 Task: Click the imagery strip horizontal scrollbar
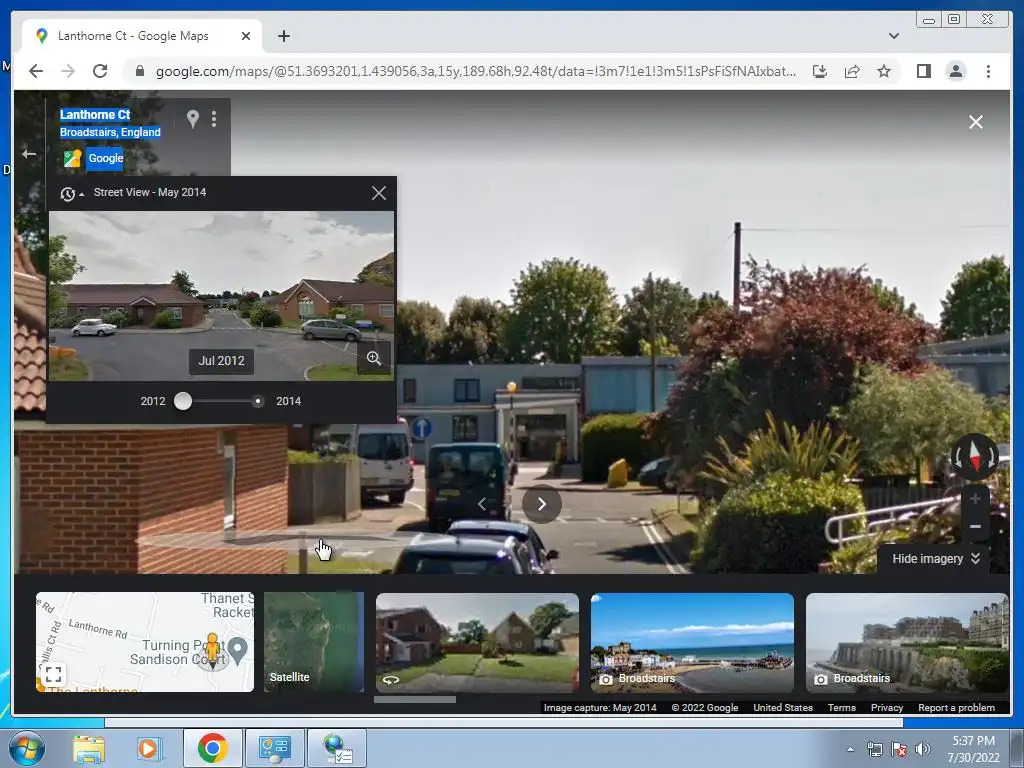click(415, 699)
